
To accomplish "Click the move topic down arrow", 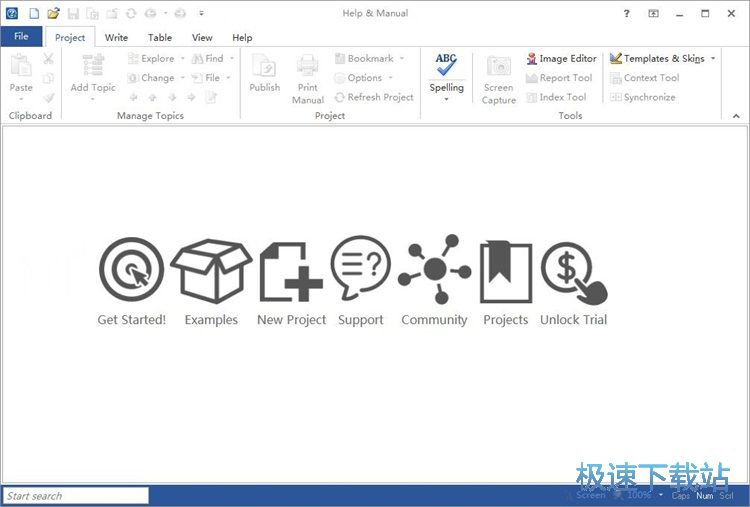I will [172, 98].
